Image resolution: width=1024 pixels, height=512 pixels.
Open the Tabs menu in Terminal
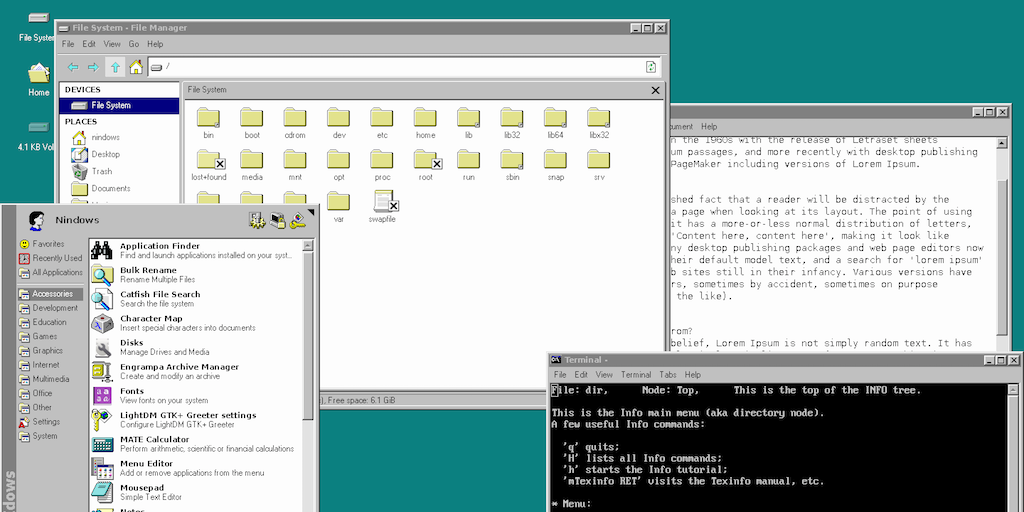[x=667, y=375]
